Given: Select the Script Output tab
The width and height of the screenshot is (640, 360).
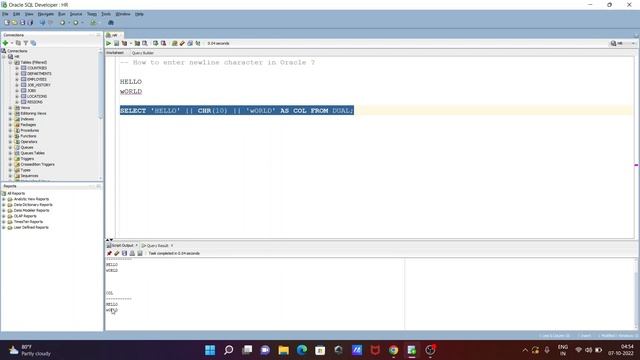Looking at the screenshot, I should point(122,246).
